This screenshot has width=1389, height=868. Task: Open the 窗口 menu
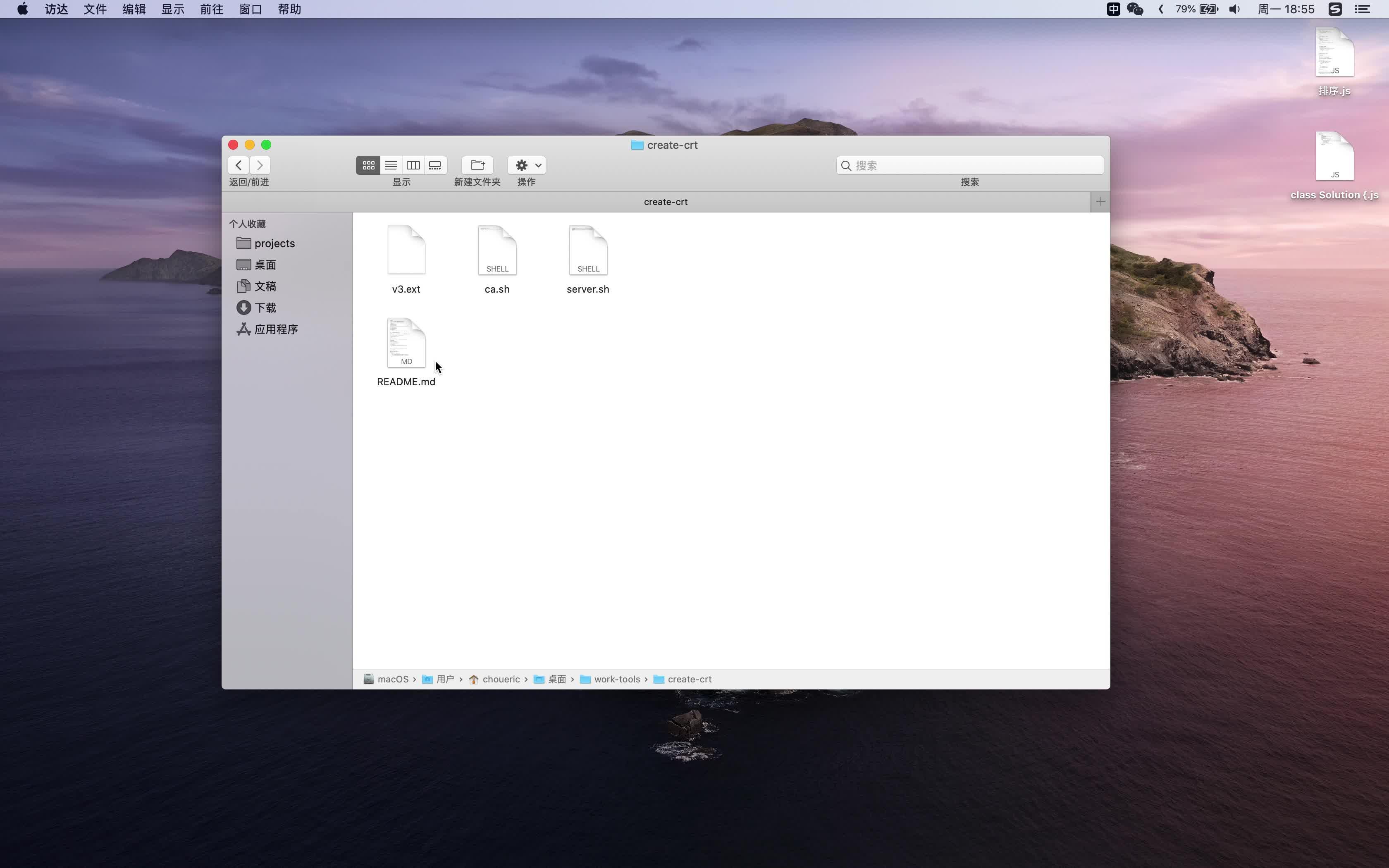pos(250,9)
